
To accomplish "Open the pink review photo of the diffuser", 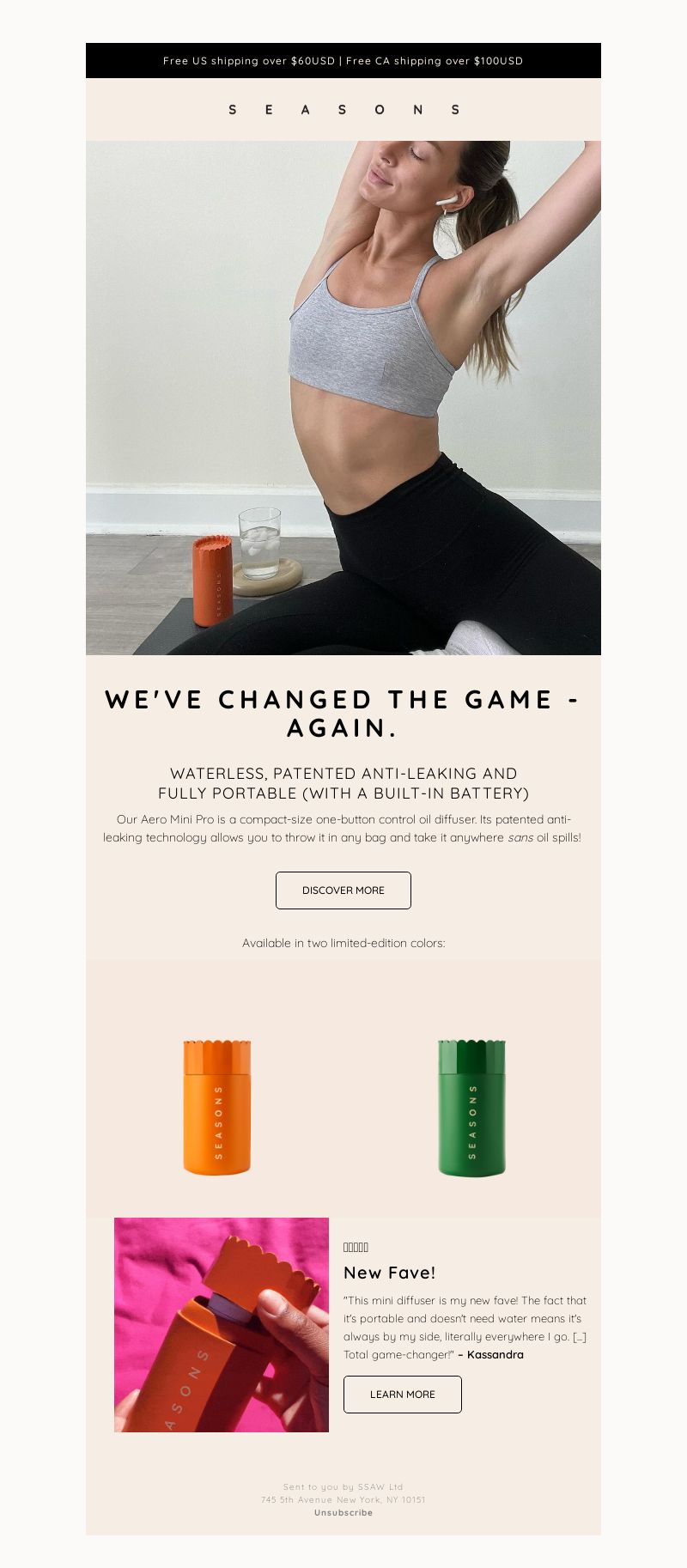I will 222,1325.
